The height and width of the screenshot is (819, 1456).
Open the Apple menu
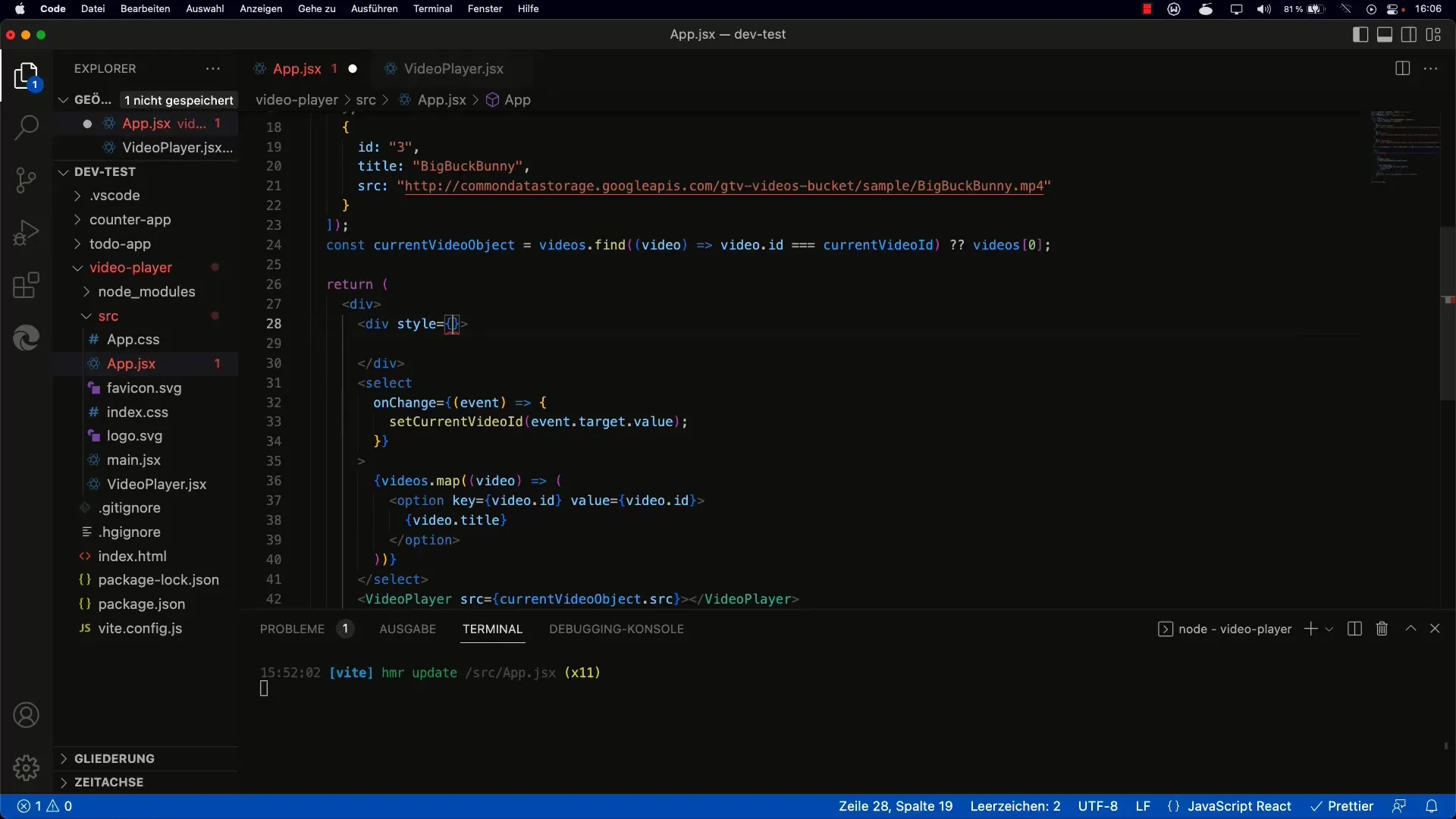pos(20,9)
